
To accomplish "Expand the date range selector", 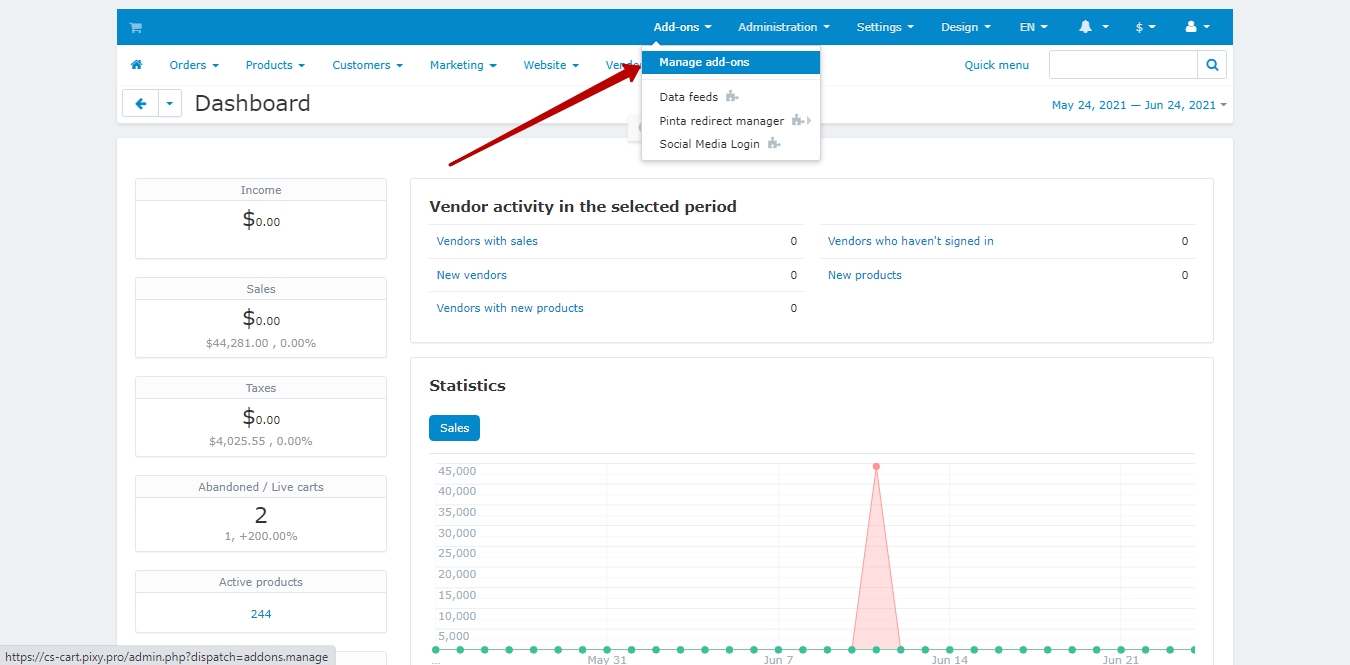I will (1138, 105).
